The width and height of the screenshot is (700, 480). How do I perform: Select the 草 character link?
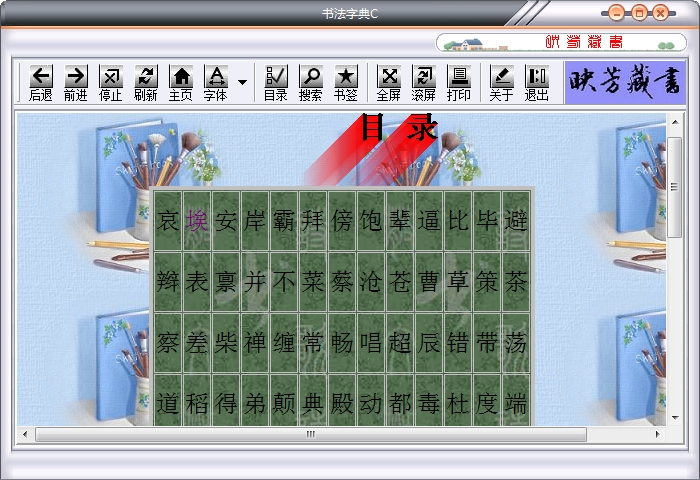click(x=458, y=282)
